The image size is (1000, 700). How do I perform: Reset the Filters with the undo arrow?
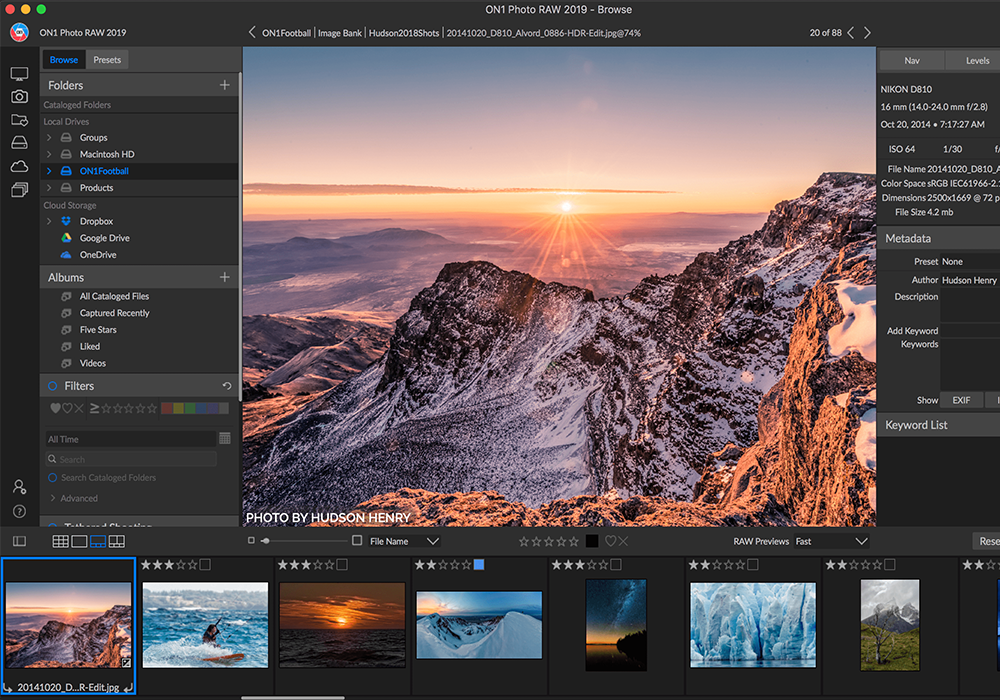click(x=226, y=386)
